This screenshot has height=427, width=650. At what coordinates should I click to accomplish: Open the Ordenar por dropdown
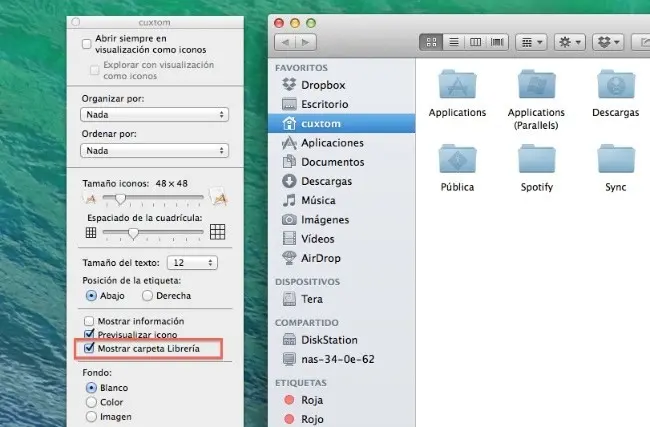pos(154,150)
